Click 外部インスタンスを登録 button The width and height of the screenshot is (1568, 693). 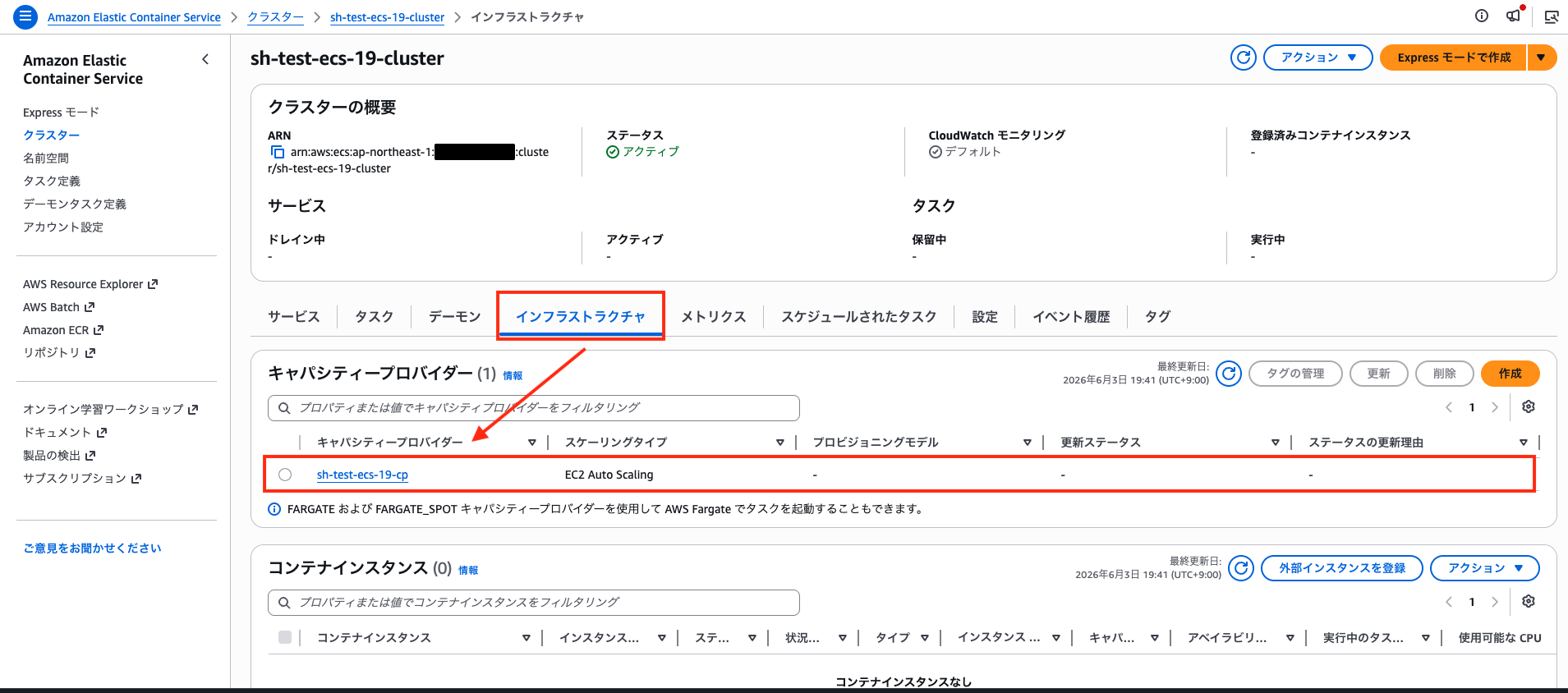(1342, 568)
